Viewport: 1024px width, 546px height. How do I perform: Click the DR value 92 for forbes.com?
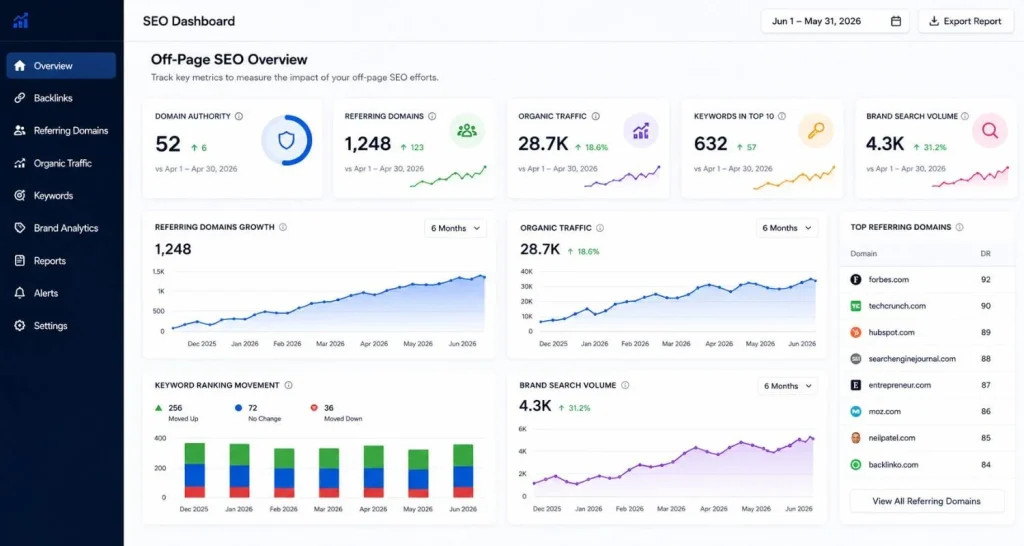985,280
